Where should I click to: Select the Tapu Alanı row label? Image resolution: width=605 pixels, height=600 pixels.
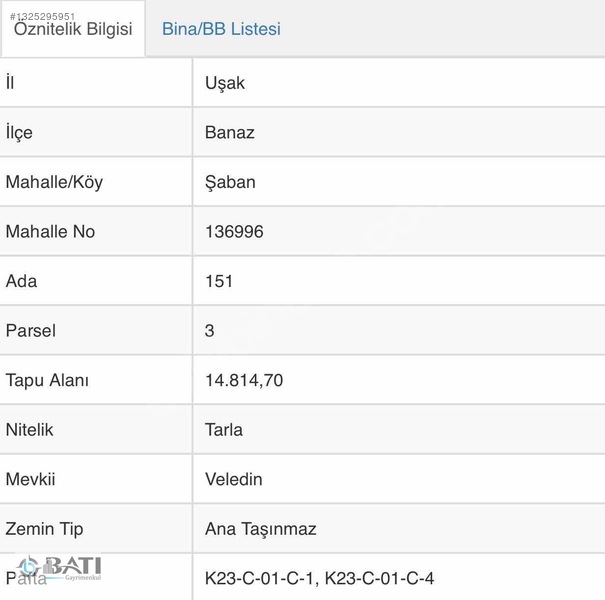click(47, 380)
